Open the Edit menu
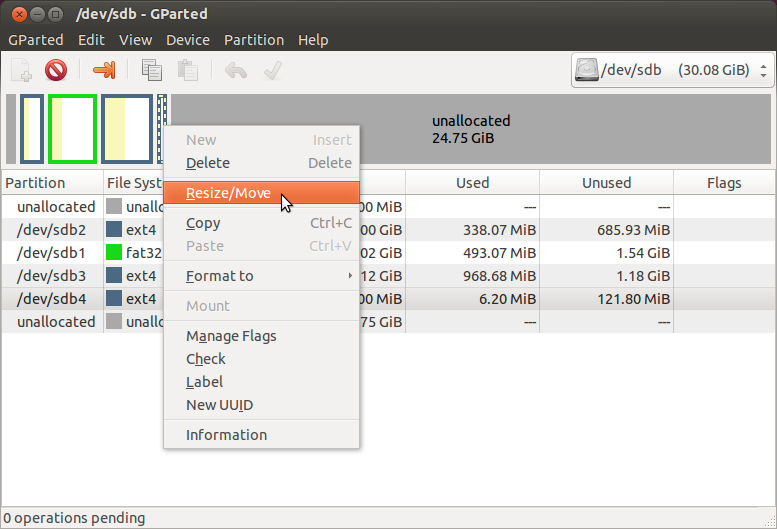This screenshot has width=777, height=529. [x=91, y=40]
